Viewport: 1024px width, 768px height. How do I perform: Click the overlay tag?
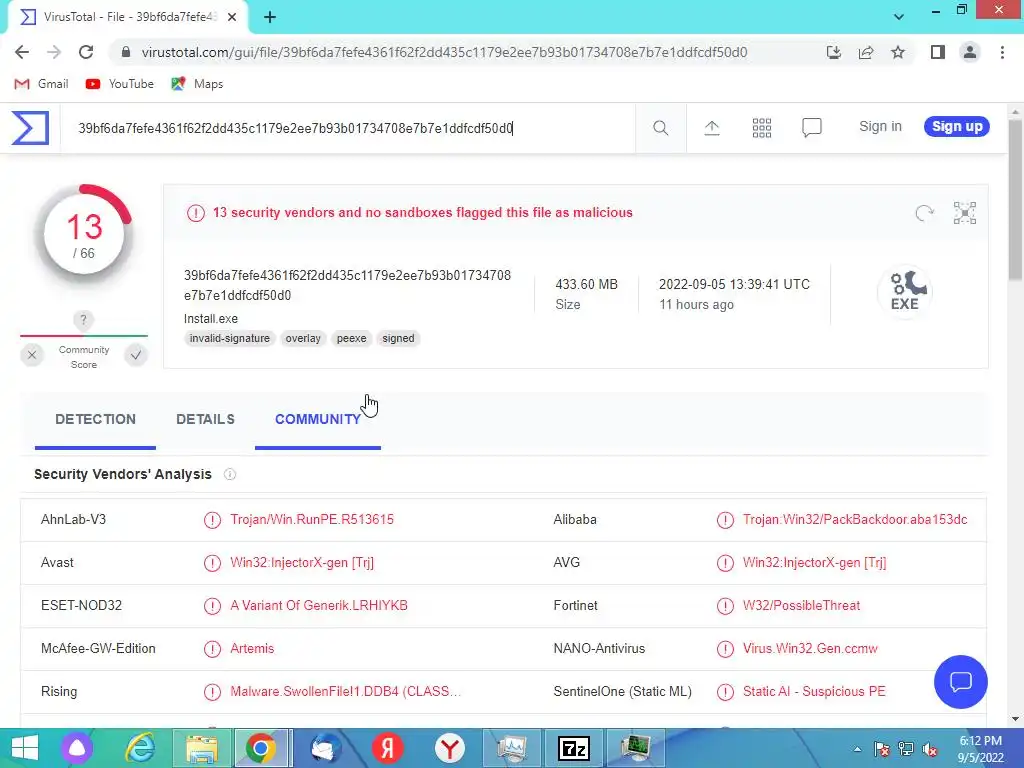(x=303, y=338)
